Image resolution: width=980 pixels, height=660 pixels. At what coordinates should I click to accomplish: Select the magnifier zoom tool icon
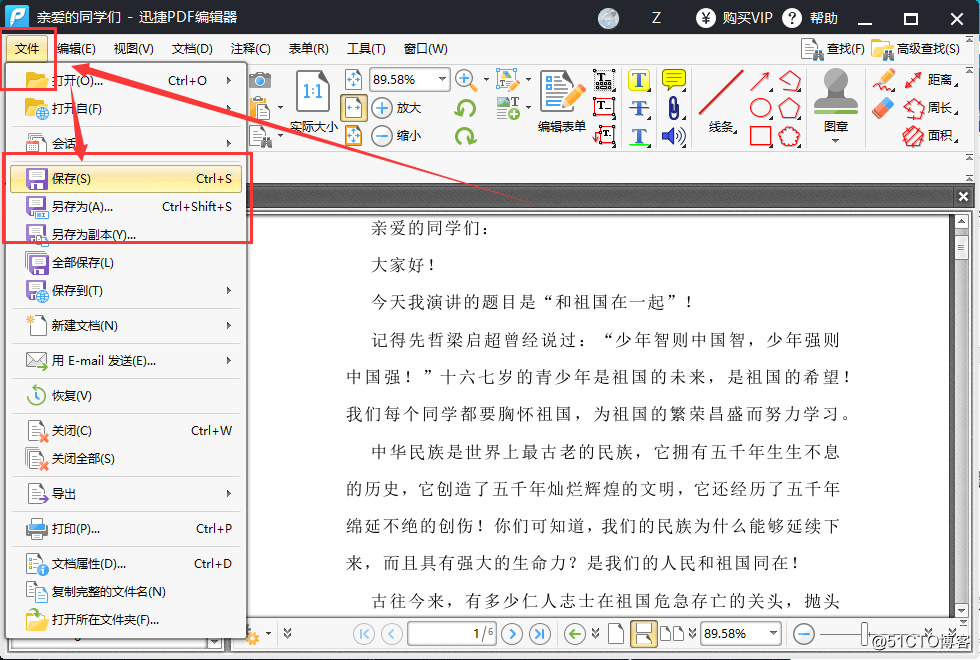coord(464,79)
